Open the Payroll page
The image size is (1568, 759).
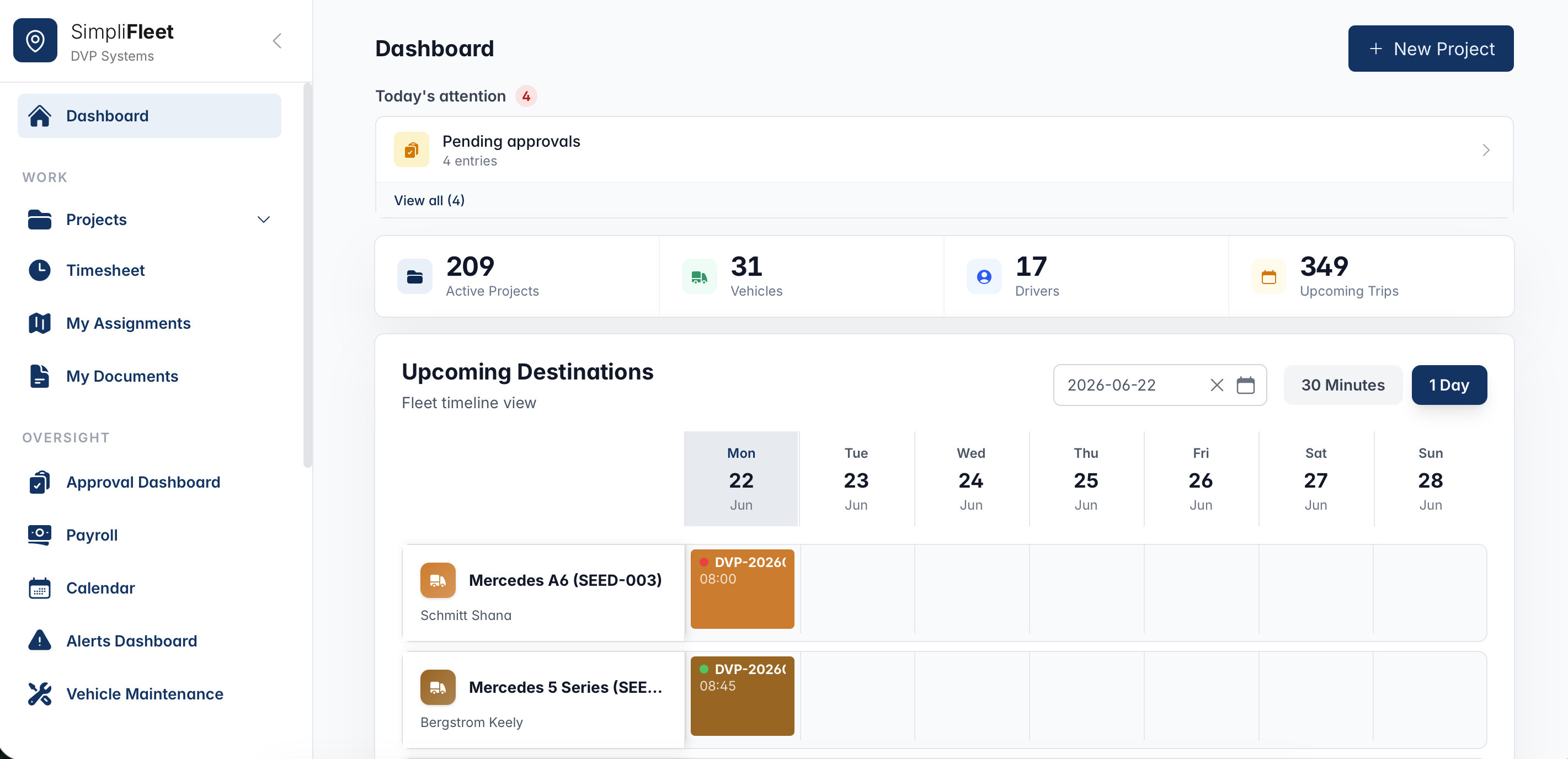92,535
